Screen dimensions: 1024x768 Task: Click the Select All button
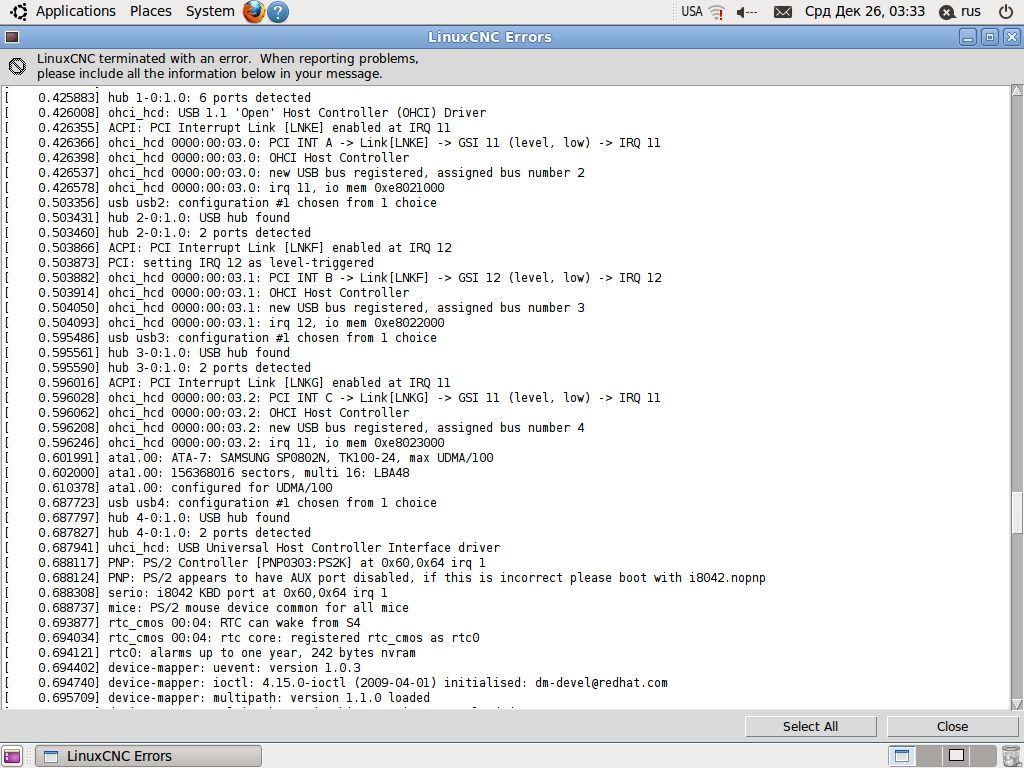810,726
